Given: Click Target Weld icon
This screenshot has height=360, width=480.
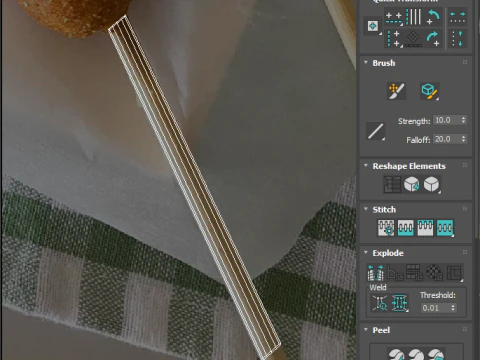Looking at the screenshot, I should coord(379,303).
